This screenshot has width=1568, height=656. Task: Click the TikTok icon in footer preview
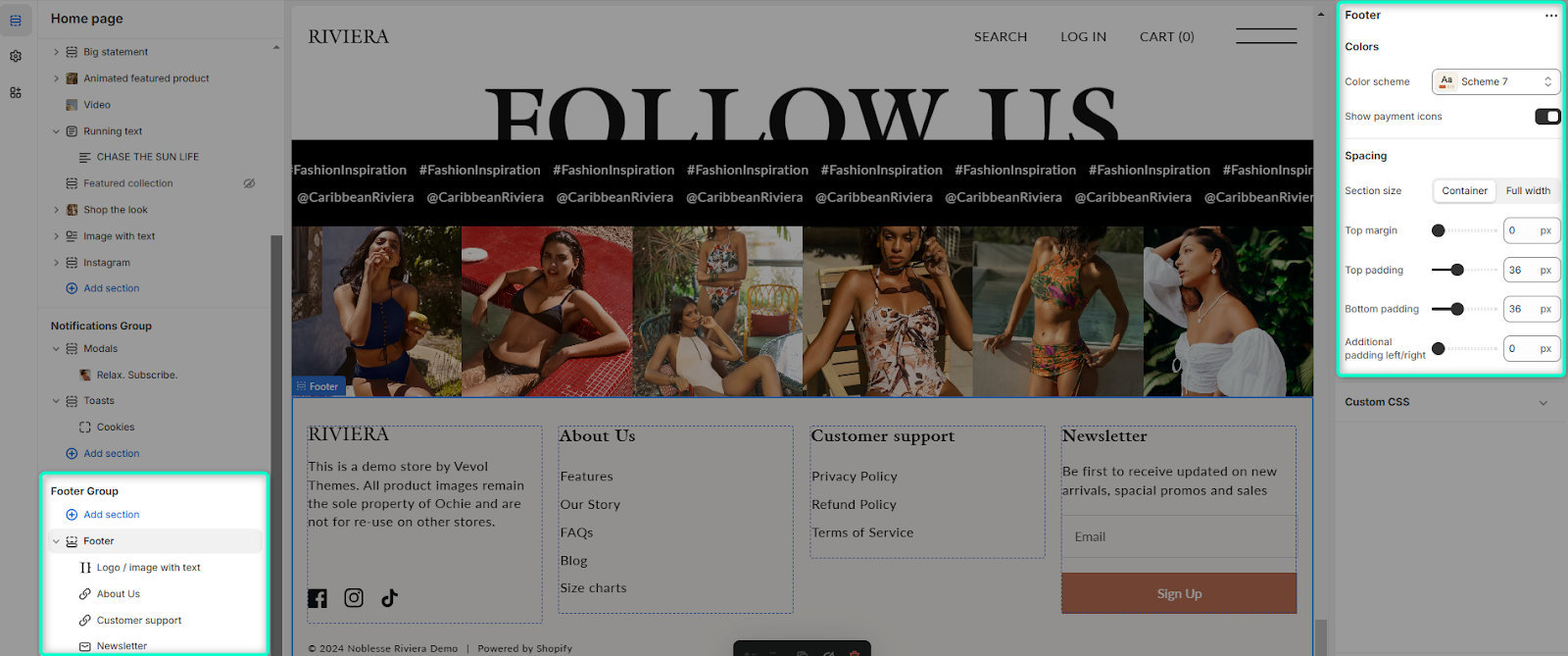coord(389,598)
